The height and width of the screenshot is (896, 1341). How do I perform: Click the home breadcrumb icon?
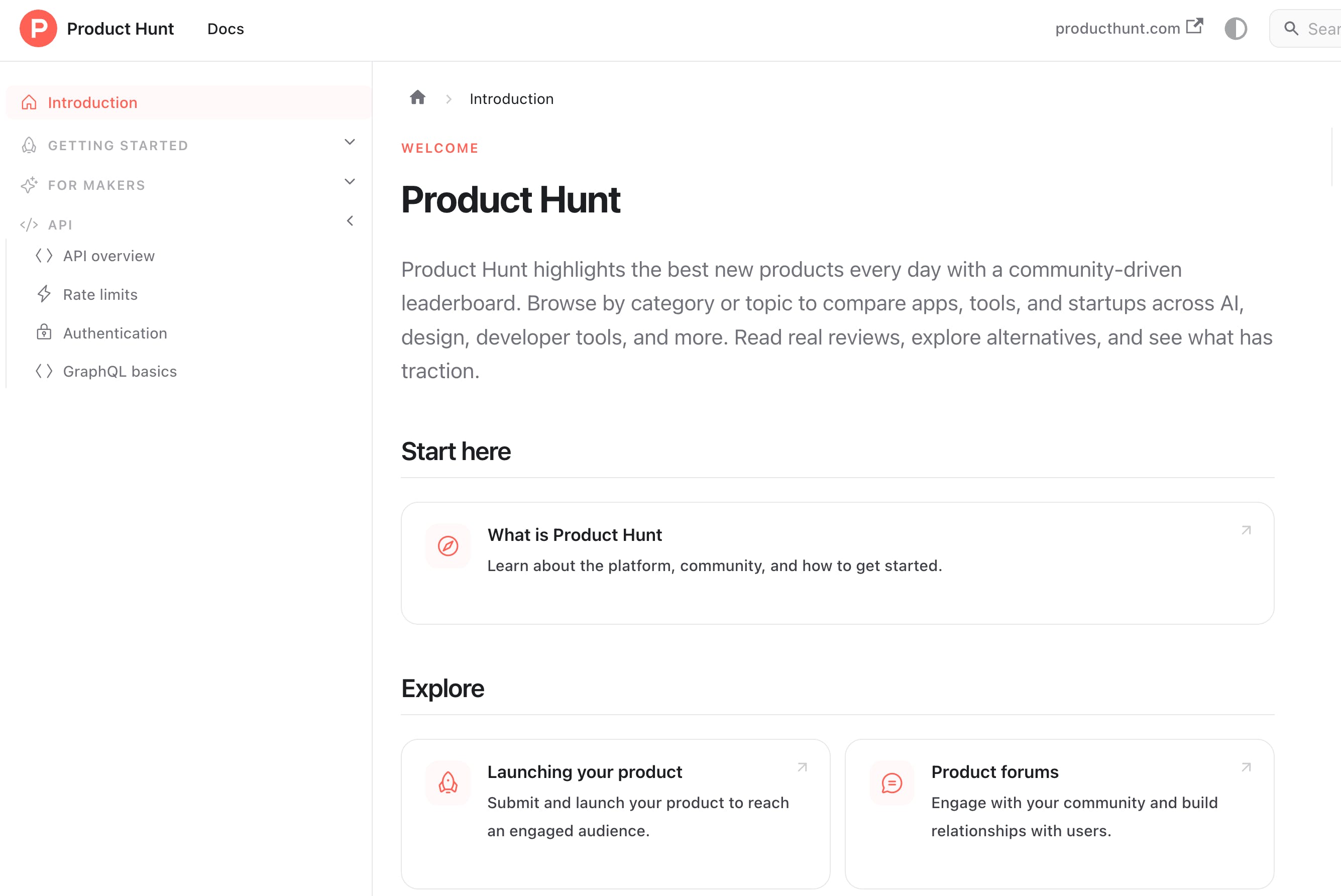pyautogui.click(x=418, y=98)
